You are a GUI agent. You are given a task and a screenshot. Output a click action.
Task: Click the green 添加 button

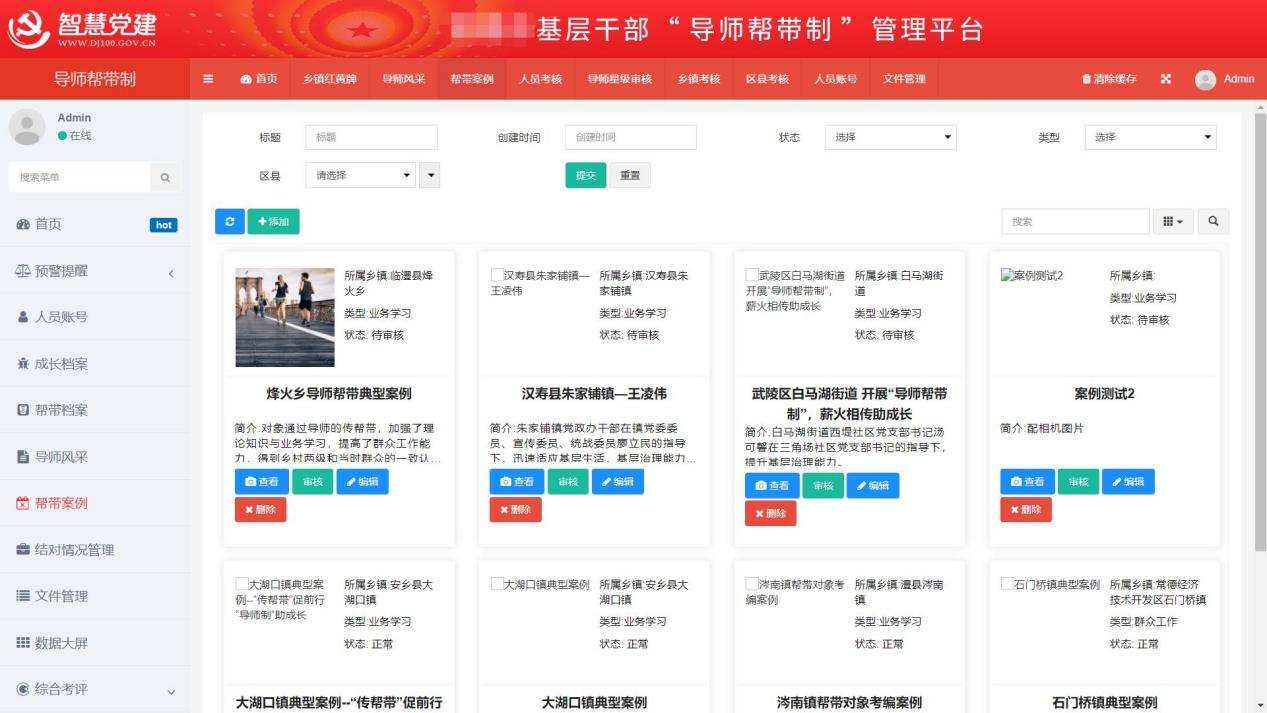click(273, 221)
